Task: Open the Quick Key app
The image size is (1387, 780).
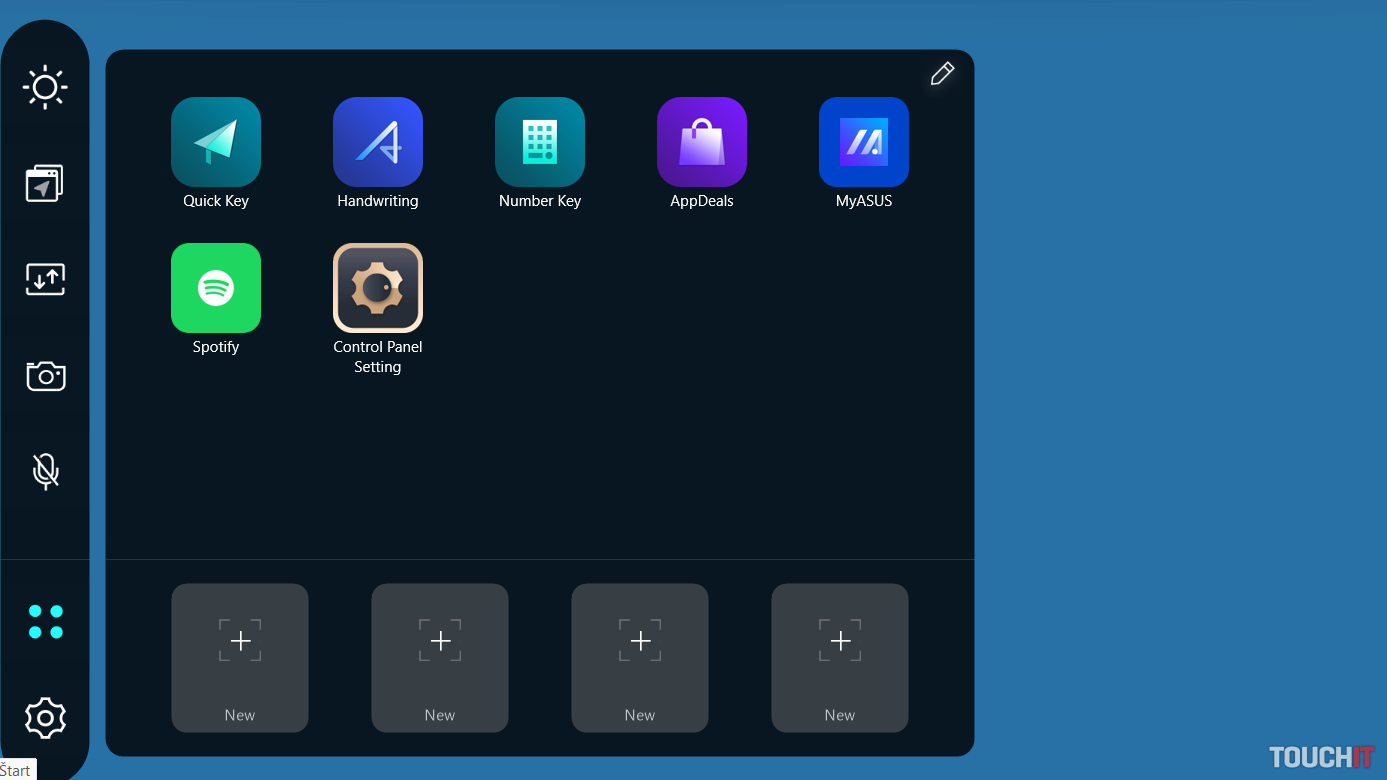Action: pos(216,142)
